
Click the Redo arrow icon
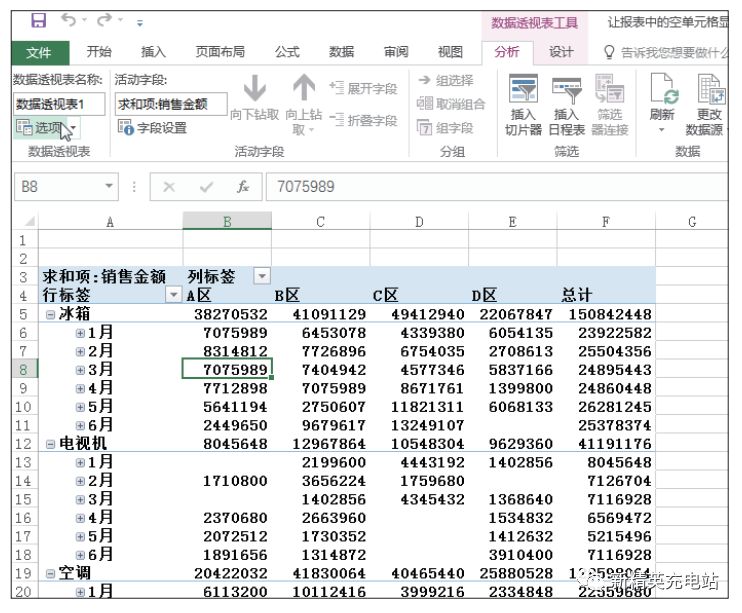coord(105,20)
